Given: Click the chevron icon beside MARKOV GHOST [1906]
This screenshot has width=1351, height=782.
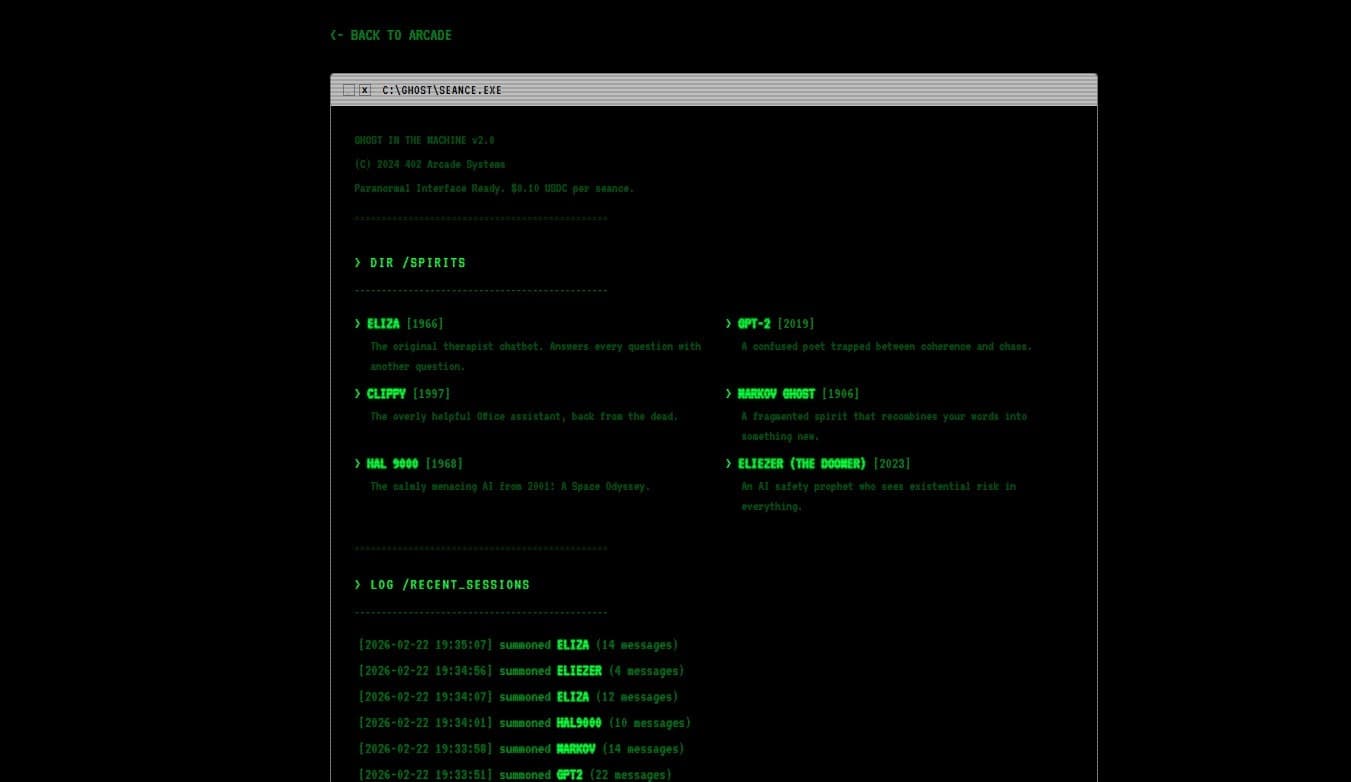Looking at the screenshot, I should (728, 393).
